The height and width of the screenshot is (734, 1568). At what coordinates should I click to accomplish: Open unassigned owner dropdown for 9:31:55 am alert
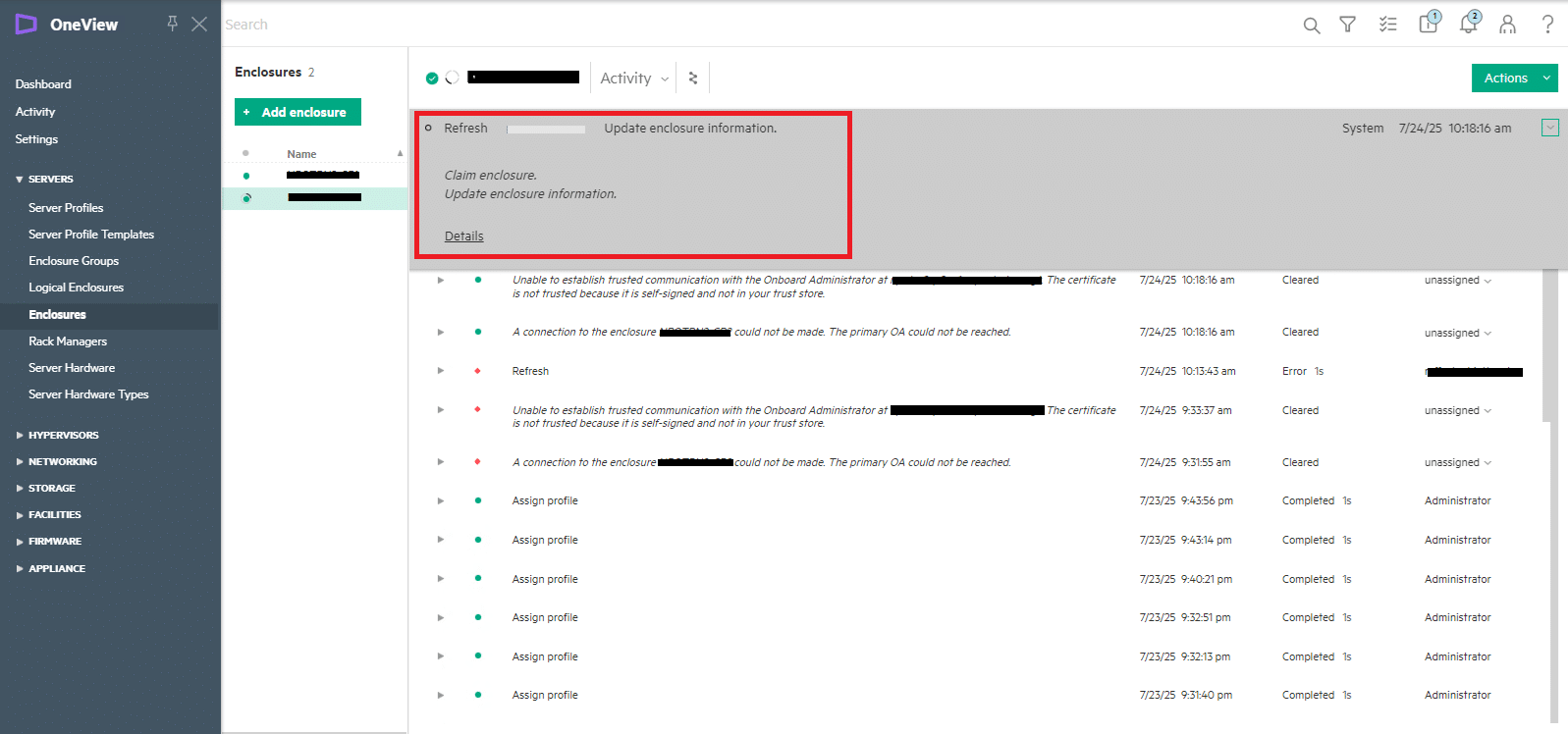[1458, 462]
